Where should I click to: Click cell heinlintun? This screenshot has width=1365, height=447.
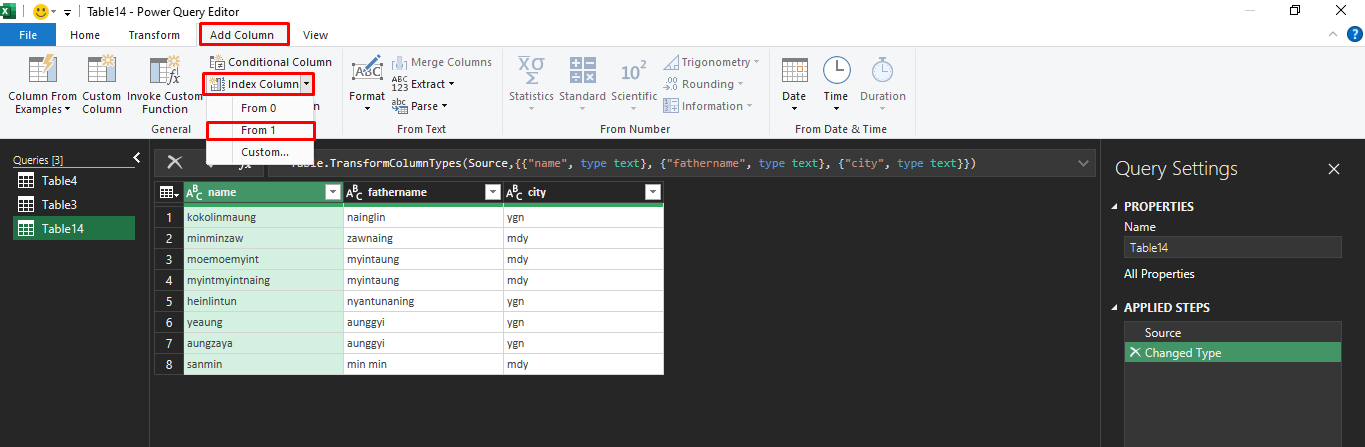coord(263,301)
